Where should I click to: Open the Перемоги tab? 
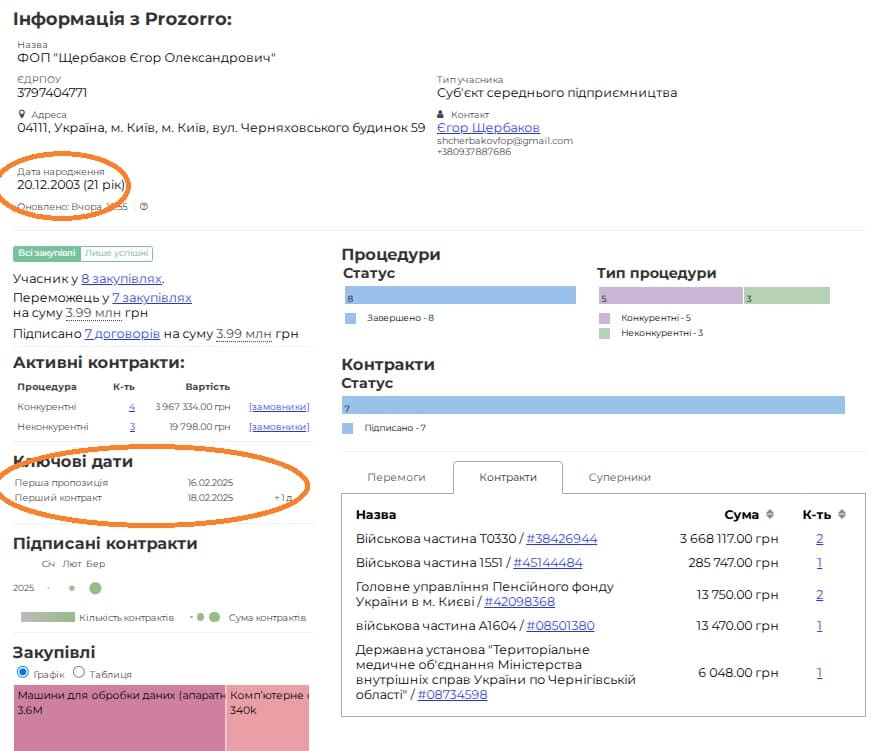point(396,477)
